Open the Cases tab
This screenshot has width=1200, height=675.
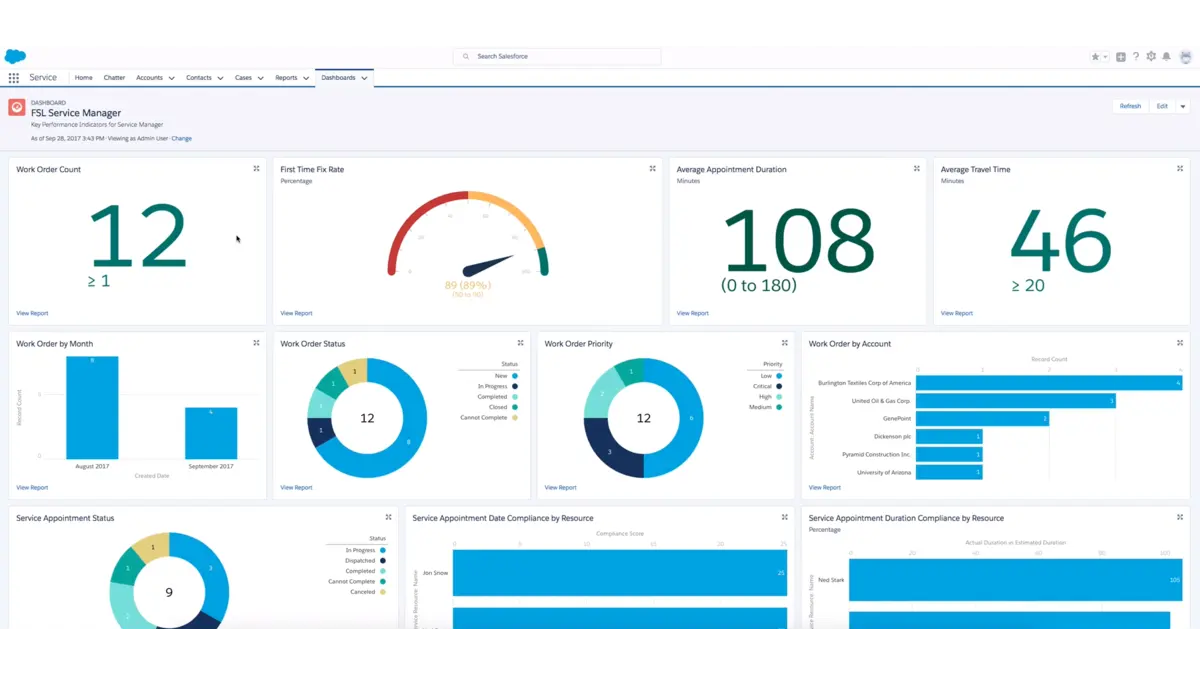click(243, 78)
